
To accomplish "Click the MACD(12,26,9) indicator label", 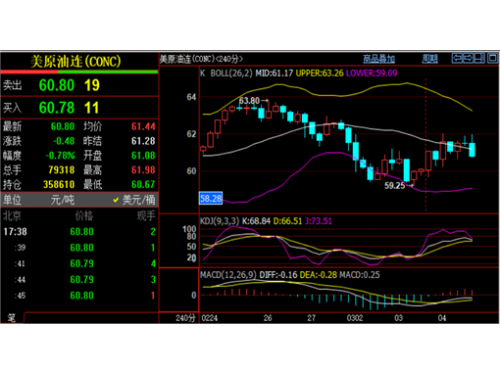I will [228, 275].
